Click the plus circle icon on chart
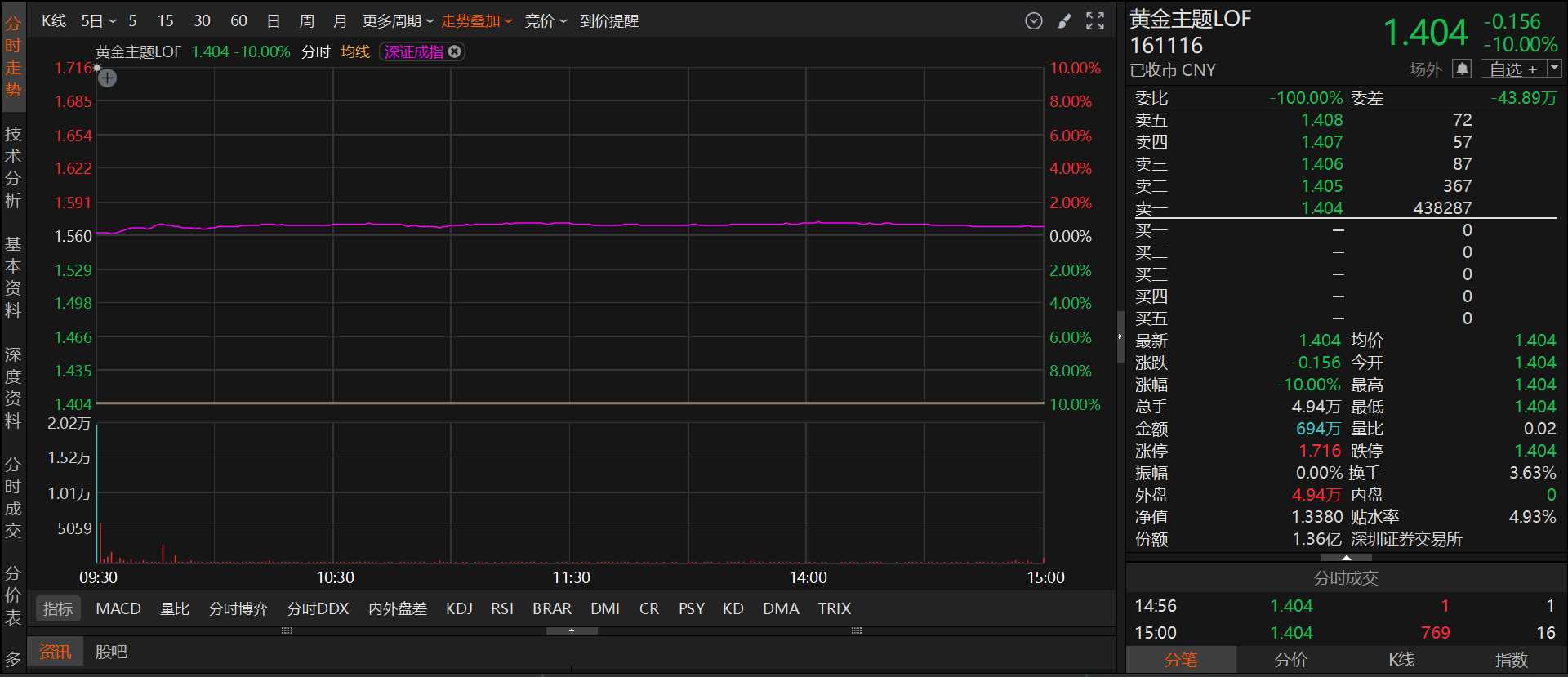The image size is (1568, 677). [108, 78]
